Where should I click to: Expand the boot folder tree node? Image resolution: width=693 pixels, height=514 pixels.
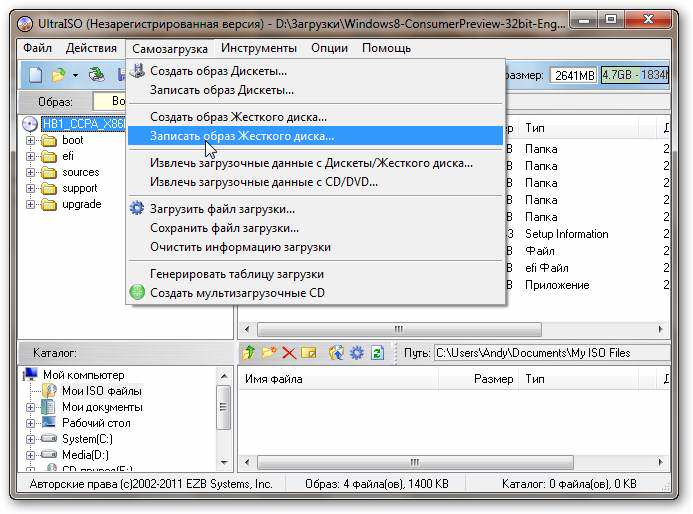pyautogui.click(x=31, y=141)
